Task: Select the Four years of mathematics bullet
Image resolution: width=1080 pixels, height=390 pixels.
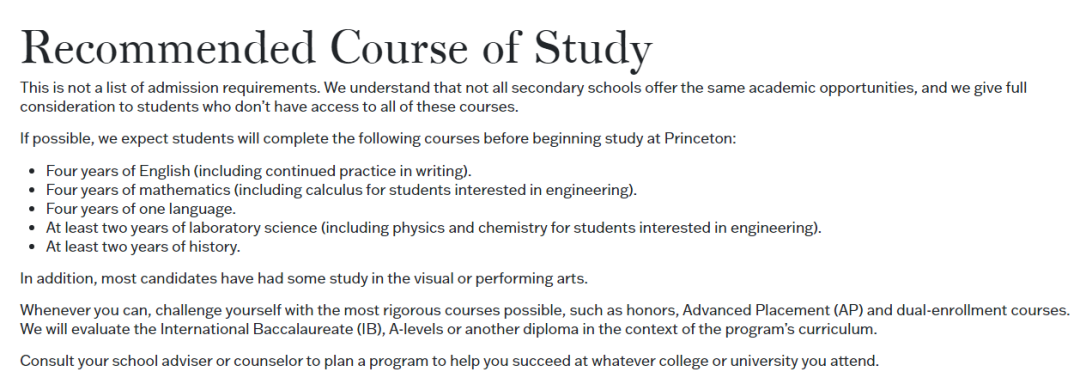Action: pyautogui.click(x=342, y=189)
